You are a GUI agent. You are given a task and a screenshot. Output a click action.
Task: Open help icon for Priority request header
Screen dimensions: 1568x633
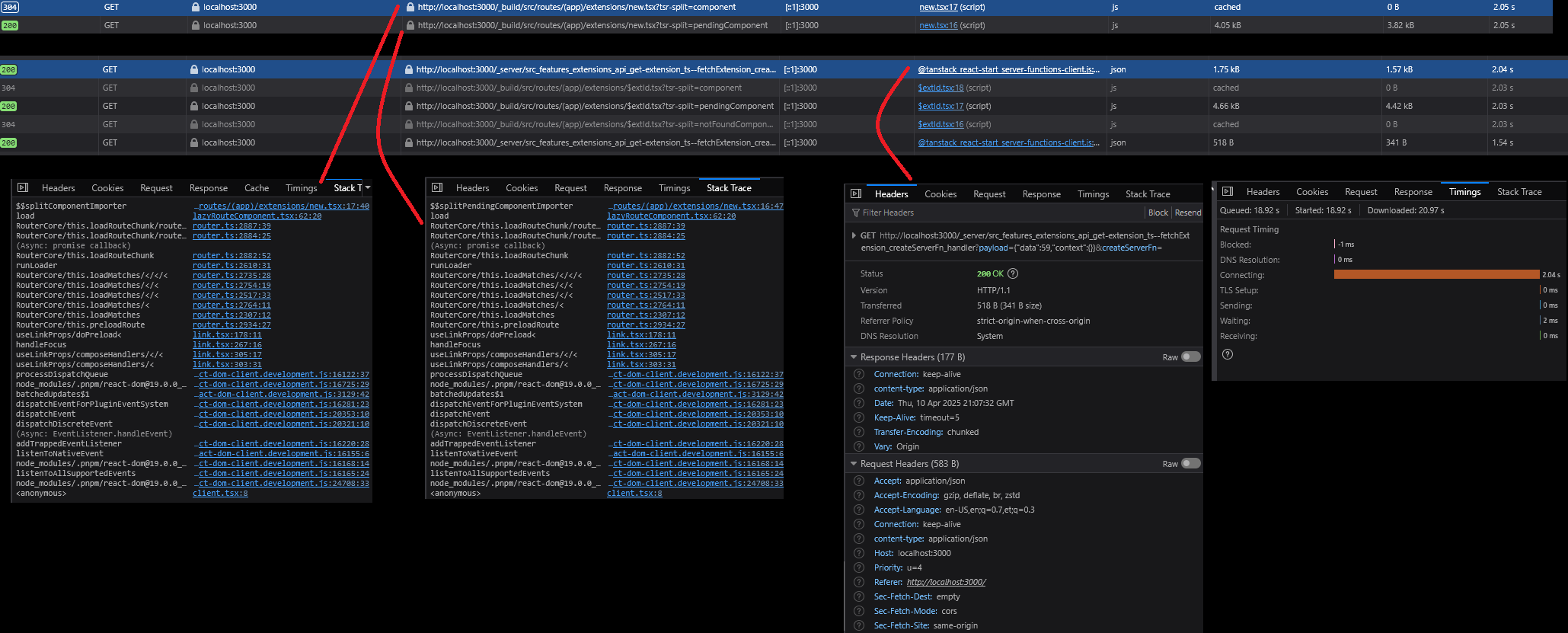pyautogui.click(x=859, y=567)
